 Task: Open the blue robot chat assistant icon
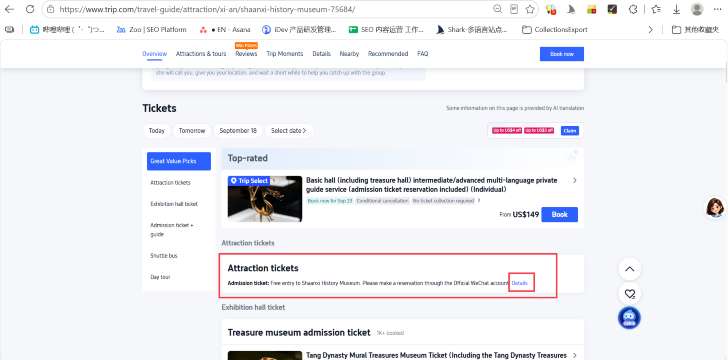pyautogui.click(x=629, y=318)
